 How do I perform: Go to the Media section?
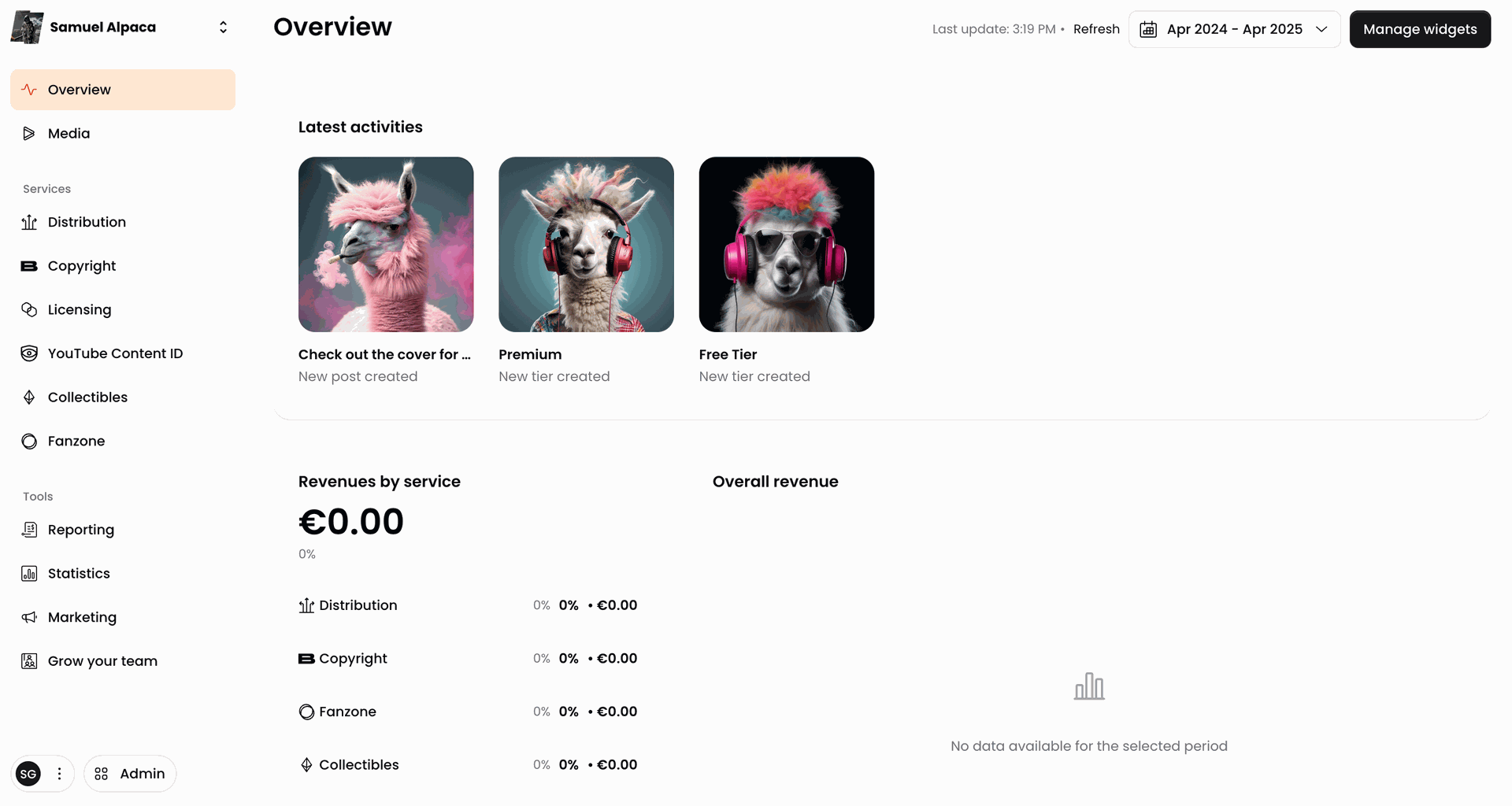[123, 134]
